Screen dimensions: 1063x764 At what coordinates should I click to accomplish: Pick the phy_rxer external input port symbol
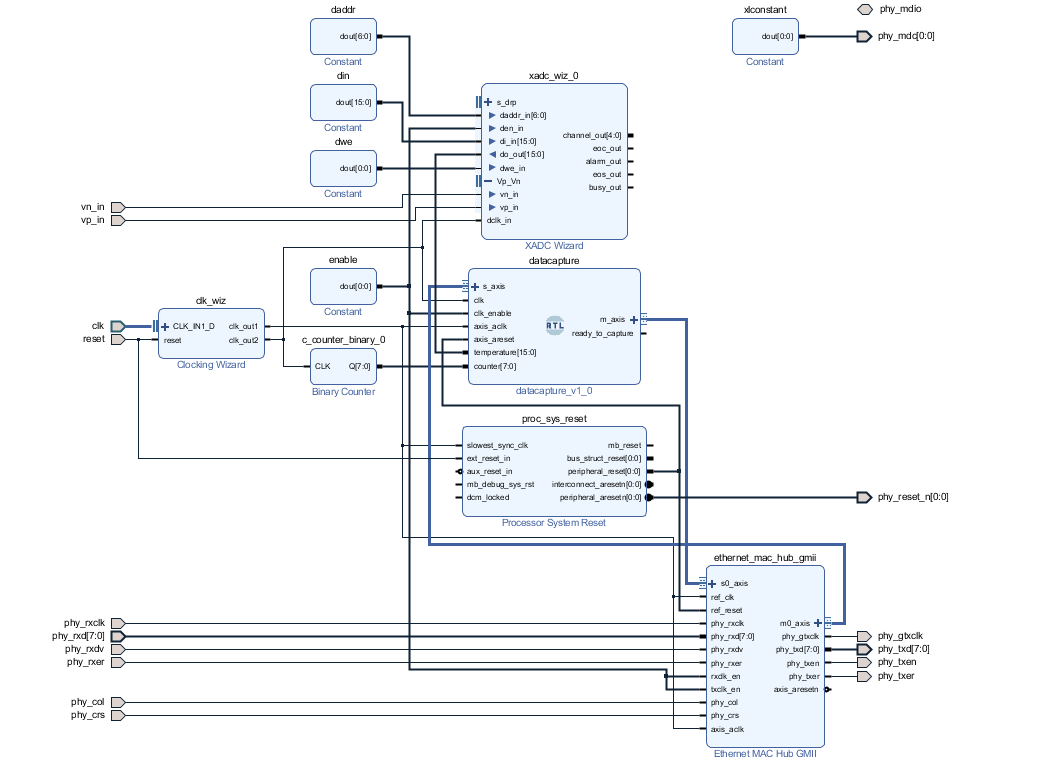(x=118, y=662)
